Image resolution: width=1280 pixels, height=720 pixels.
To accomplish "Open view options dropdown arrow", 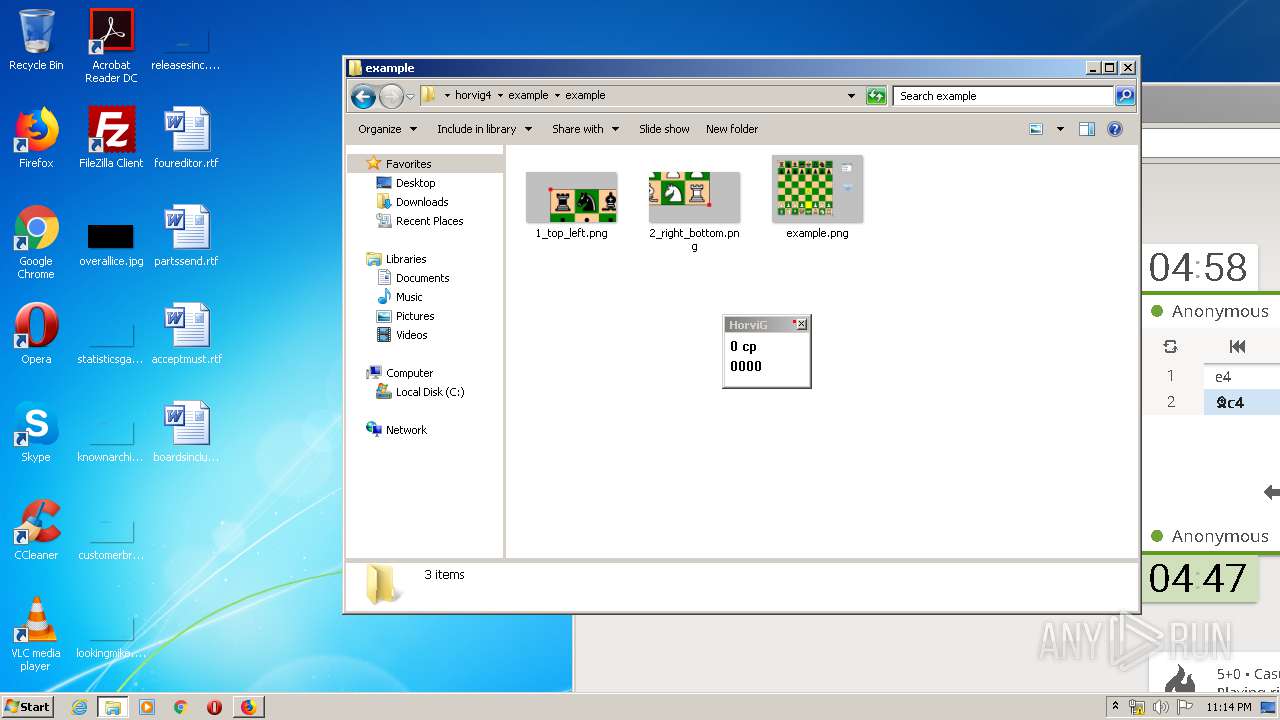I will 1060,129.
